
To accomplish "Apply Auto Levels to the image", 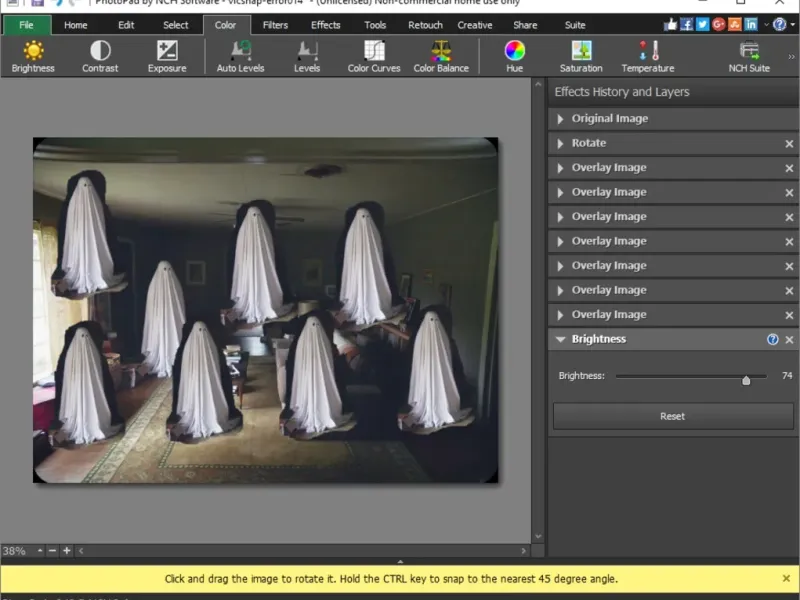I will (x=240, y=56).
